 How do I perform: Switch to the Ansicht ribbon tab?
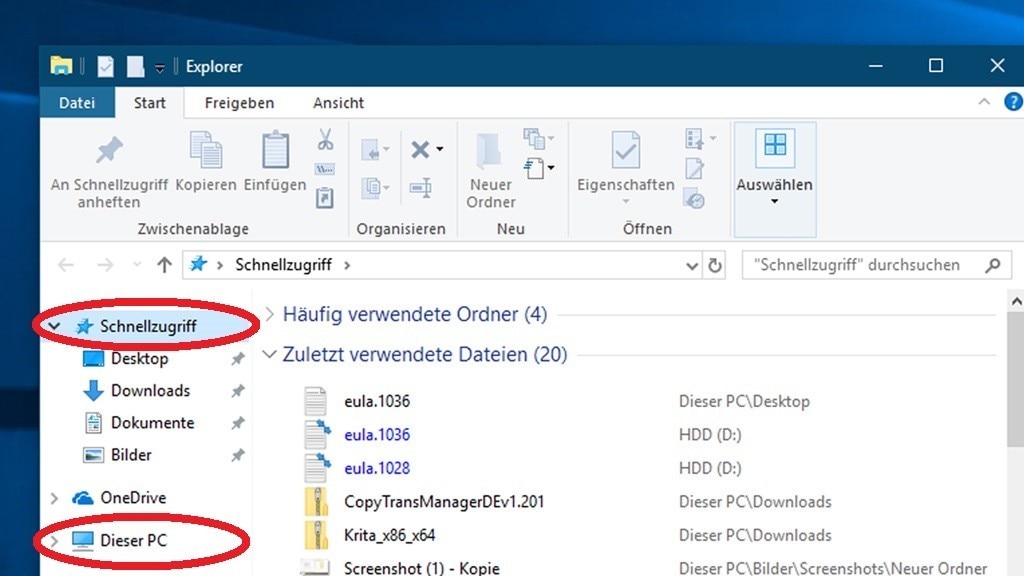coord(337,102)
